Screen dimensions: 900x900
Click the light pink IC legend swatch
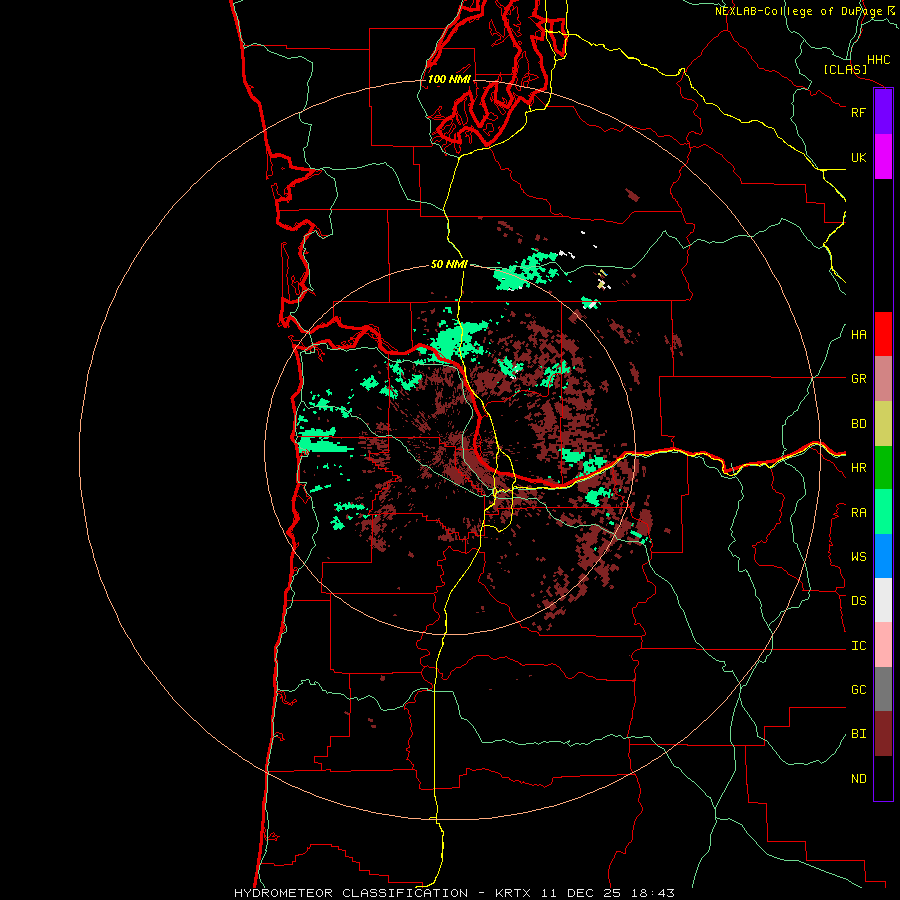pos(883,645)
